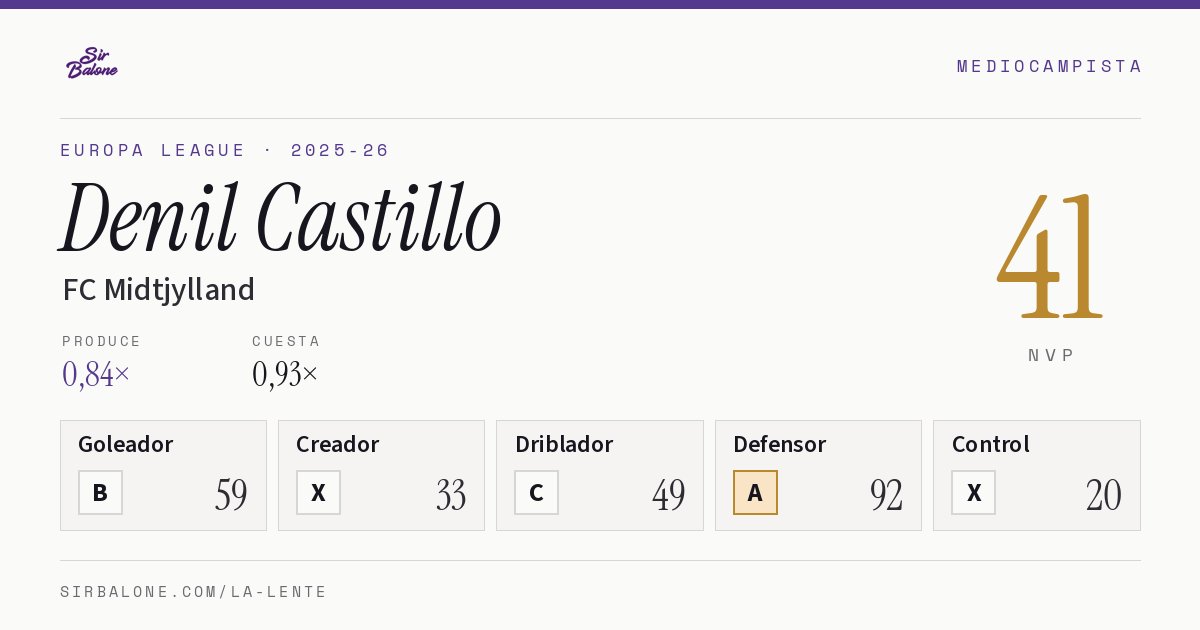The height and width of the screenshot is (630, 1200).
Task: Click the Sir Balone logo
Action: click(x=92, y=63)
